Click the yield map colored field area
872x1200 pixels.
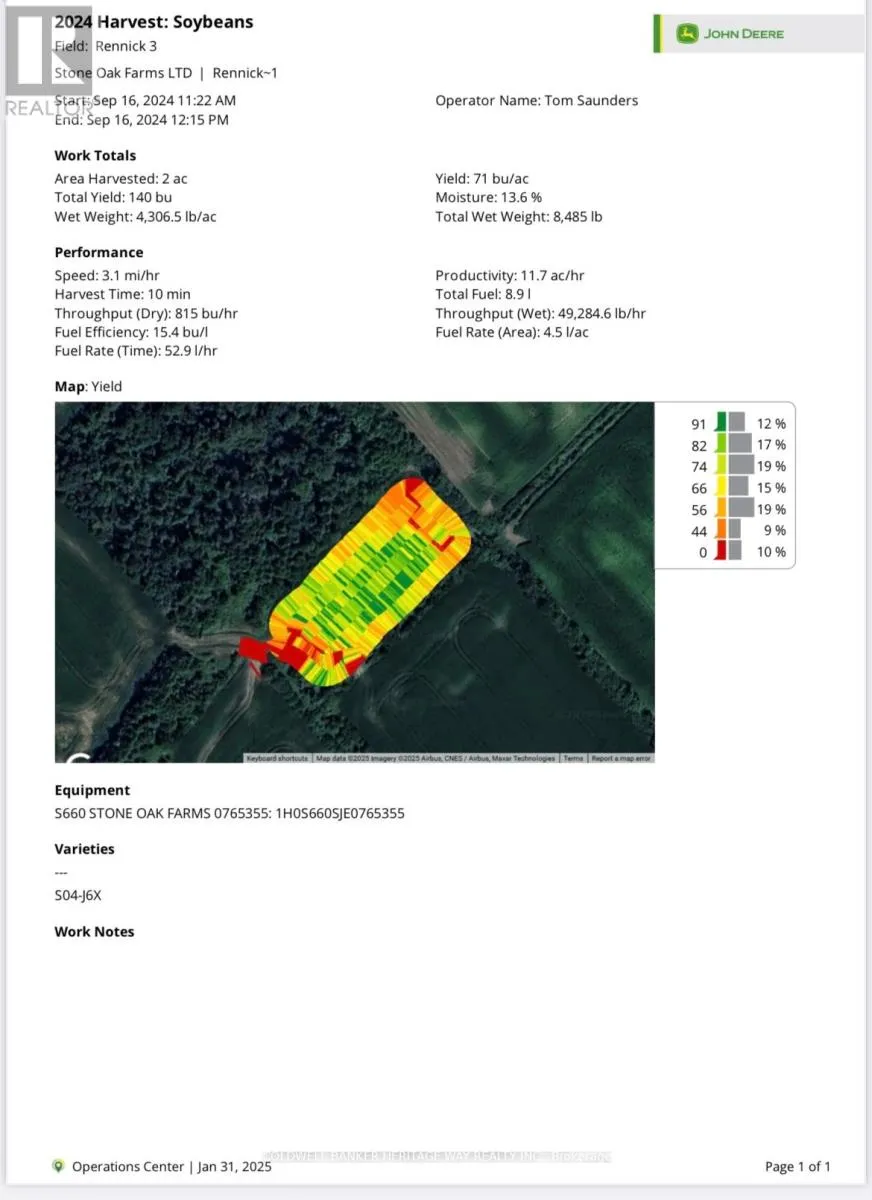click(370, 580)
